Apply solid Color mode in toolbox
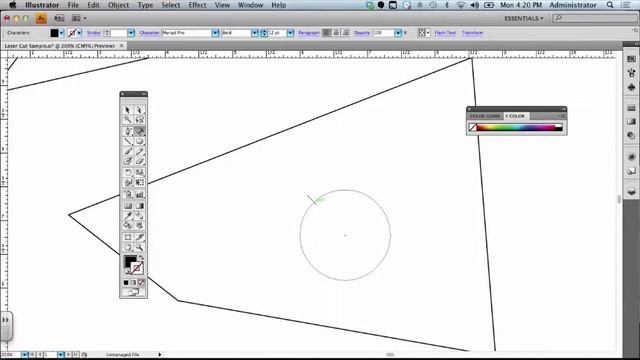Viewport: 640px width, 360px height. 126,282
